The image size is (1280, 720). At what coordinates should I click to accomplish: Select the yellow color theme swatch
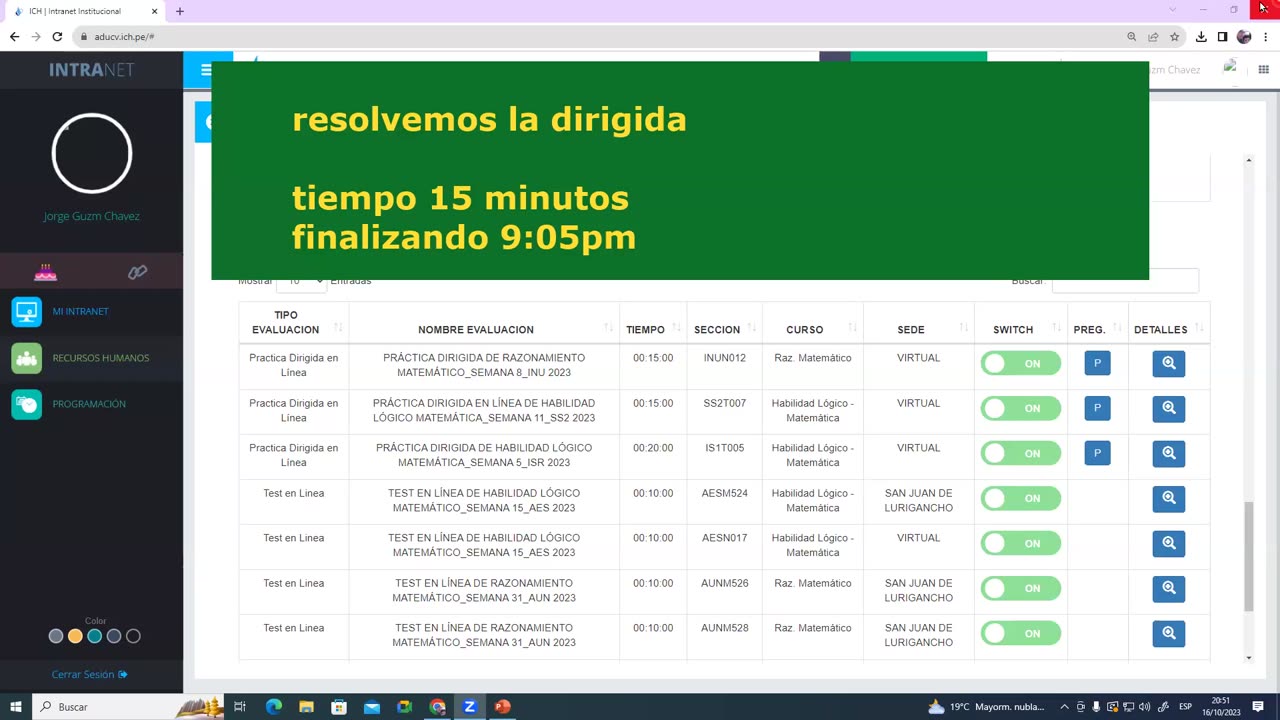[x=75, y=636]
